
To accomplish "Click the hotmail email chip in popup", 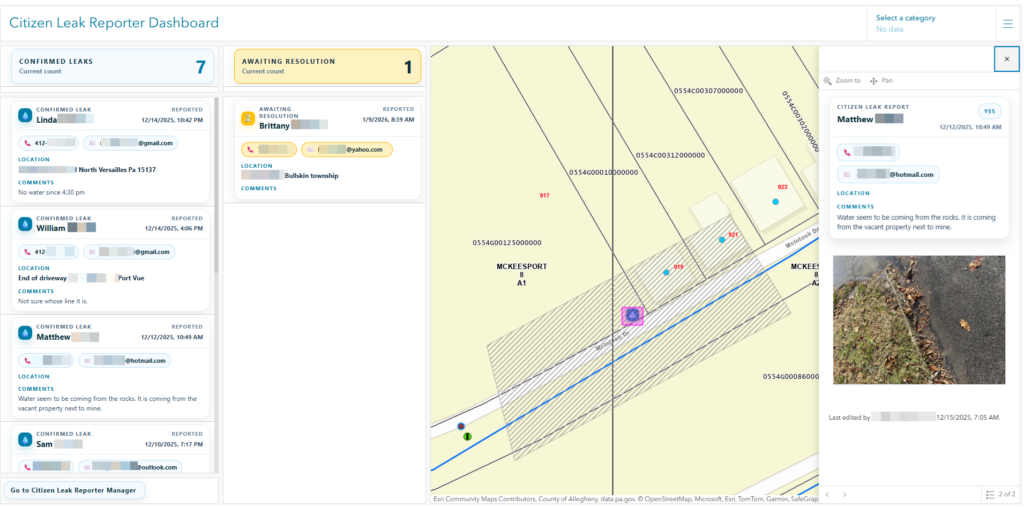I will tap(888, 174).
